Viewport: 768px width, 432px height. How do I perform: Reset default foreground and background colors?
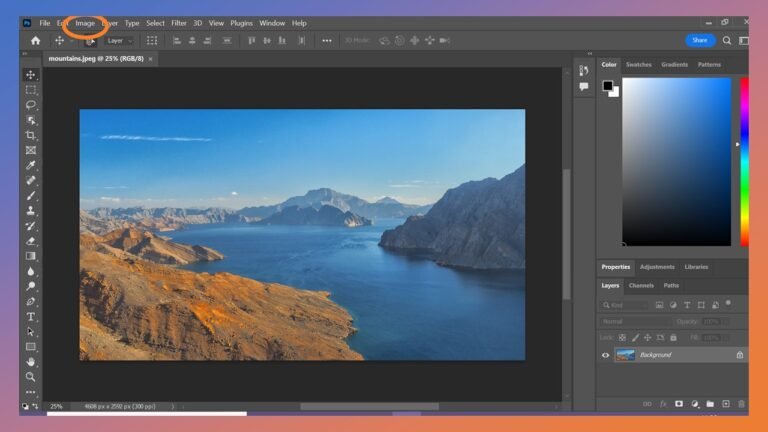click(x=25, y=406)
